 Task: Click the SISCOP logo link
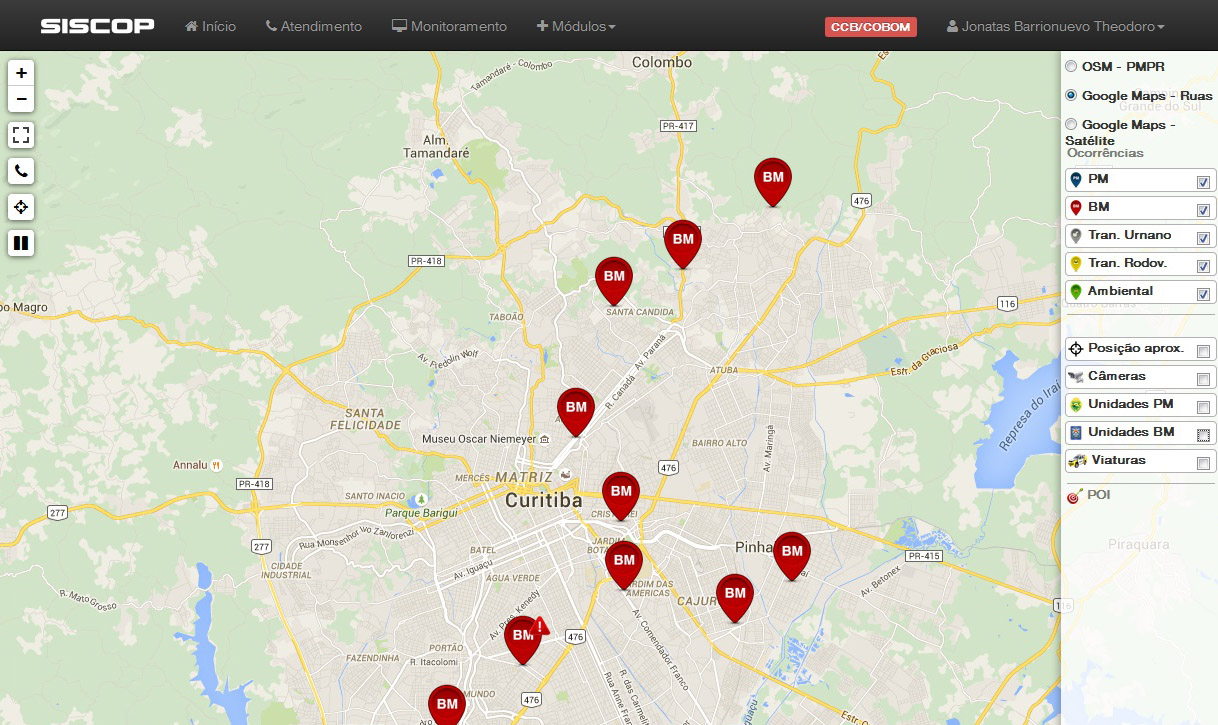pos(97,26)
